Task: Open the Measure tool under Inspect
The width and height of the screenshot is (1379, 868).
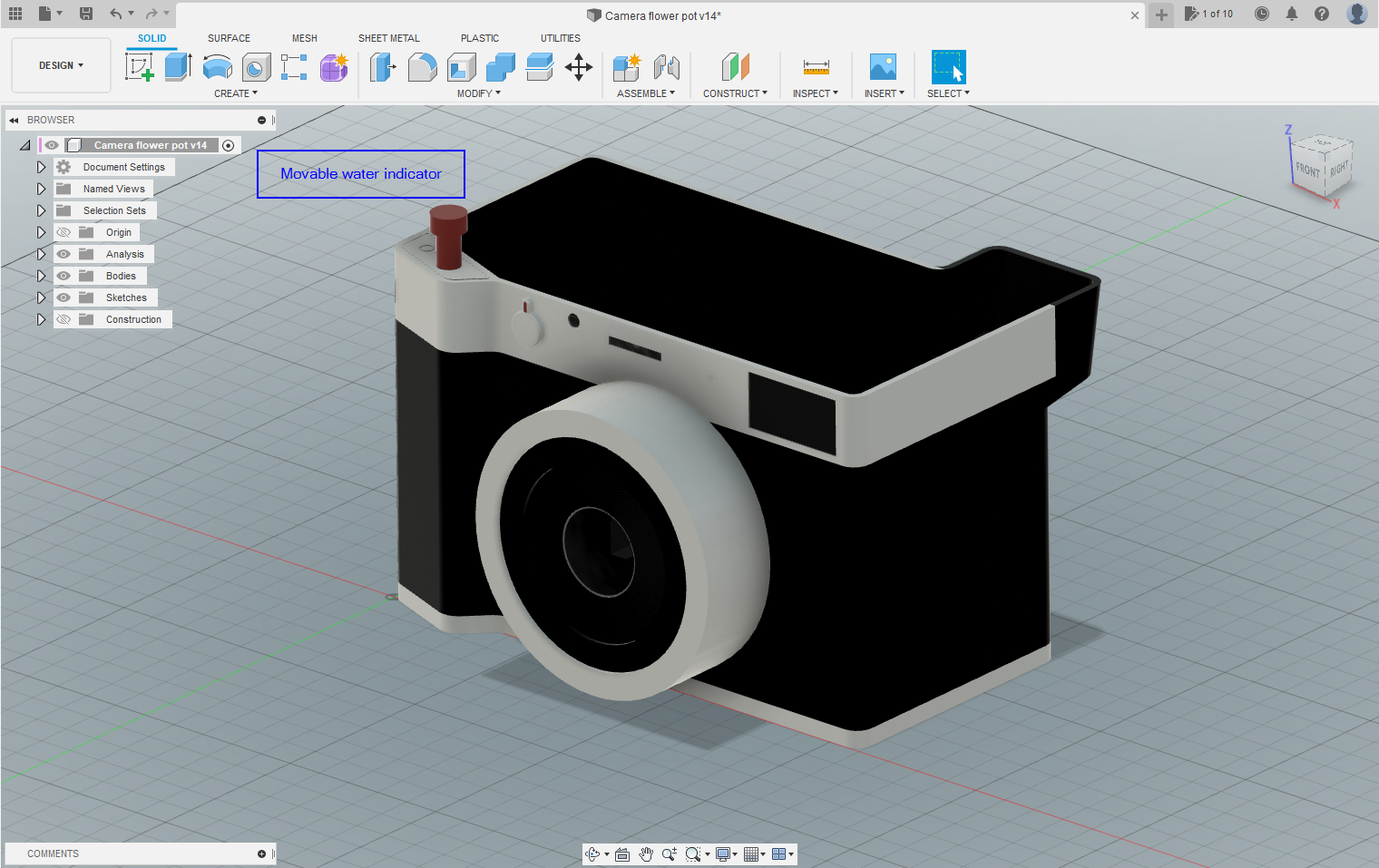Action: coord(815,67)
